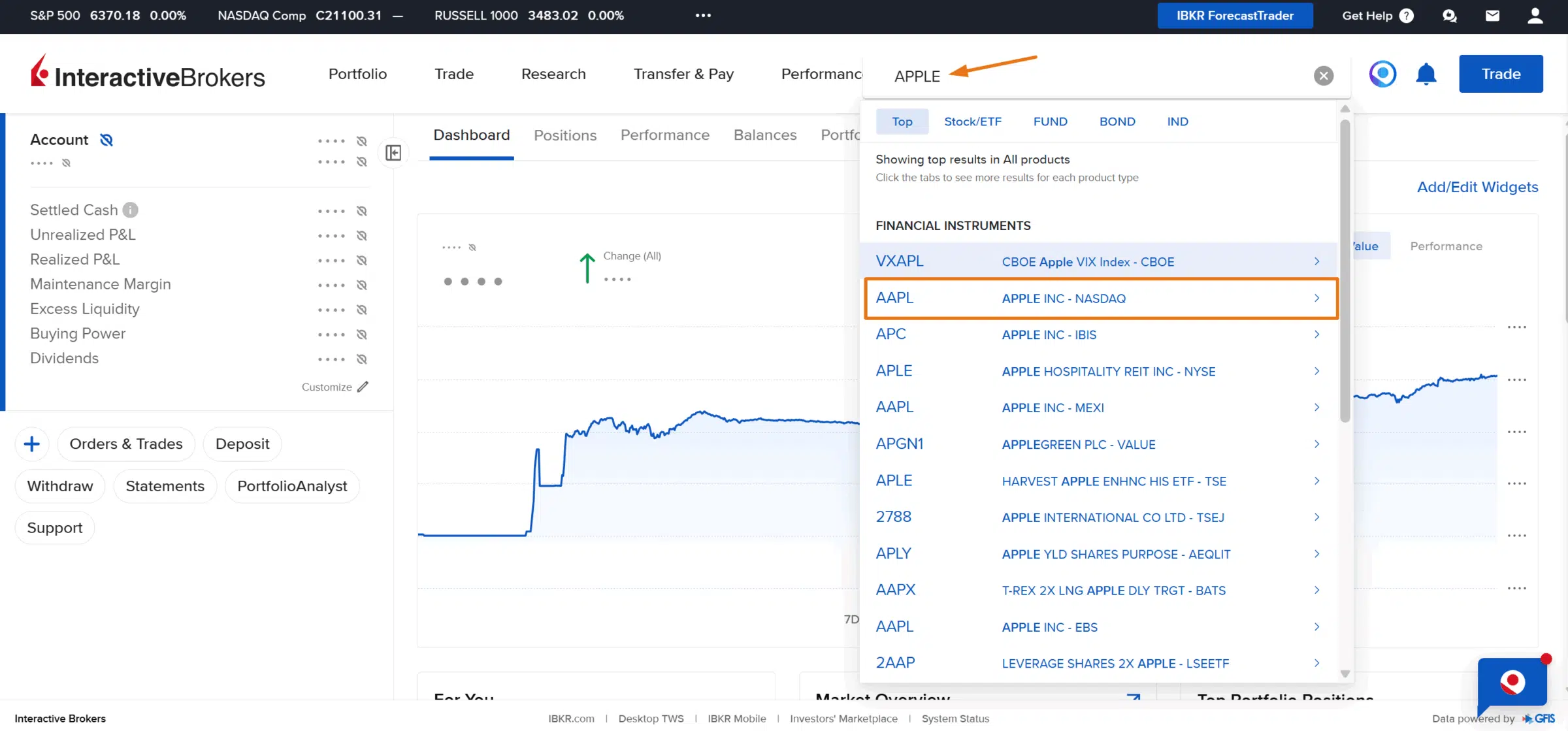Click the scrollbar up arrow in results

point(1345,109)
